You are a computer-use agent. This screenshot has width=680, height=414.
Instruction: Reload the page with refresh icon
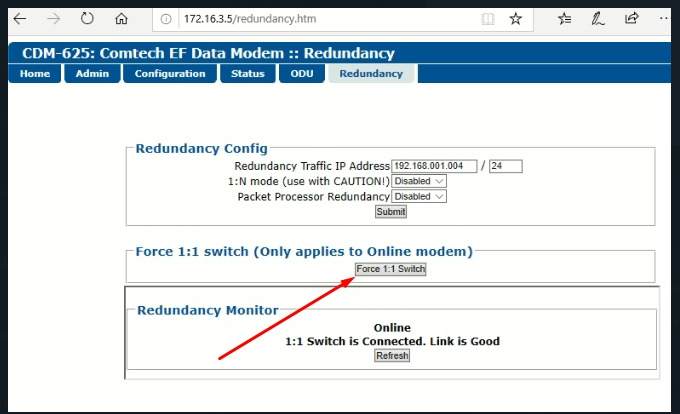(x=87, y=19)
